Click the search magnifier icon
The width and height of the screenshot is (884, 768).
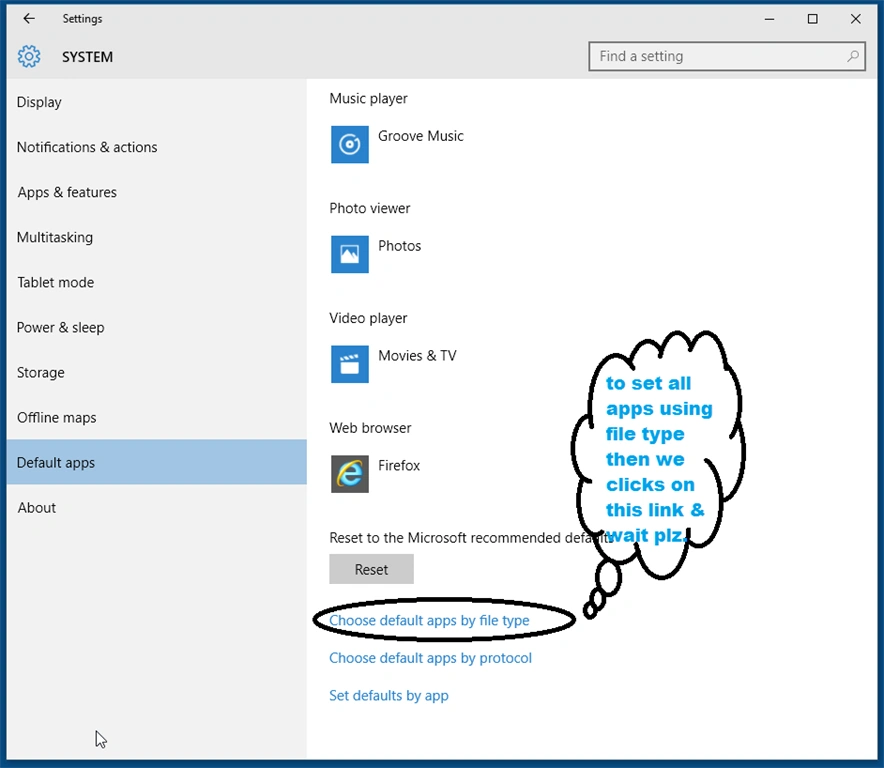pos(852,56)
